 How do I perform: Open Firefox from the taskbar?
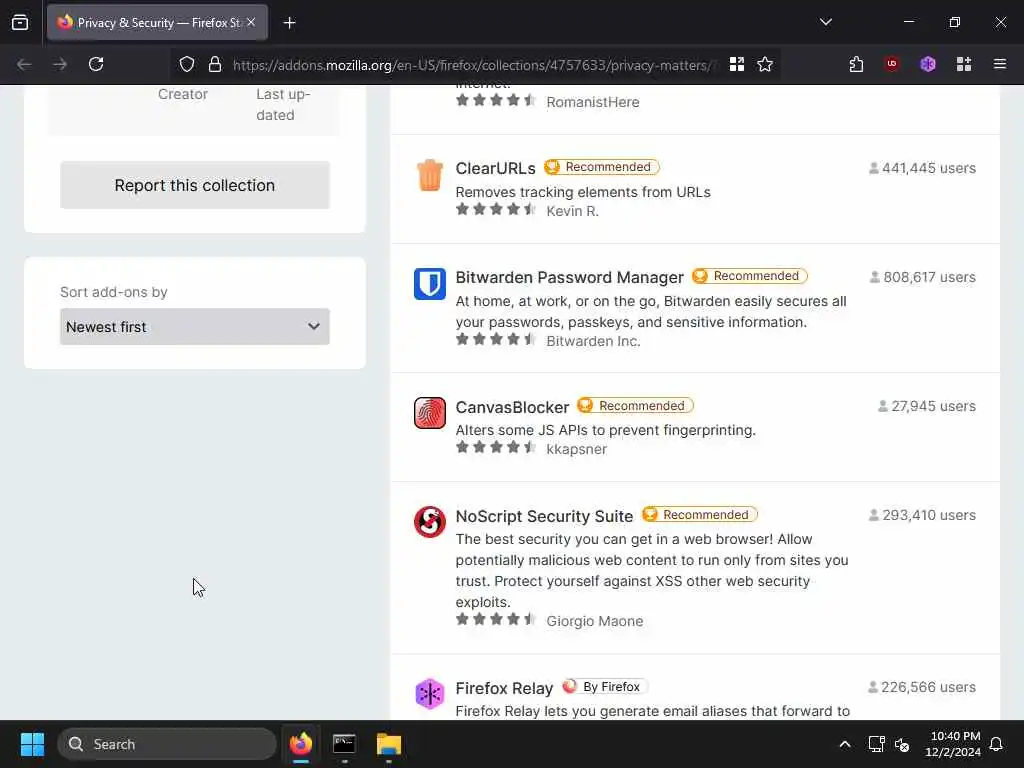click(x=300, y=744)
